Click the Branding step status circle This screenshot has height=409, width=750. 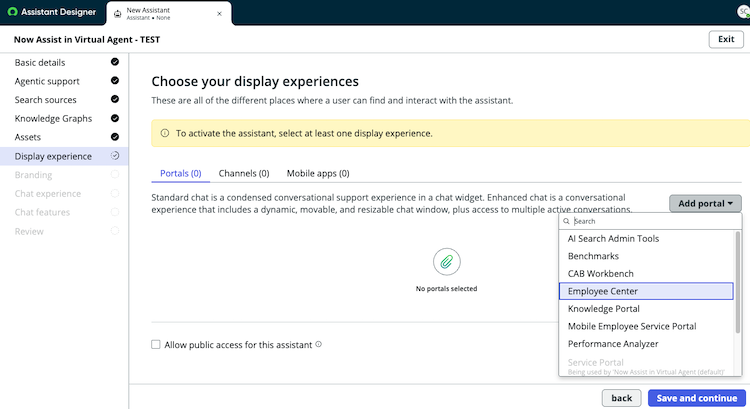[115, 174]
